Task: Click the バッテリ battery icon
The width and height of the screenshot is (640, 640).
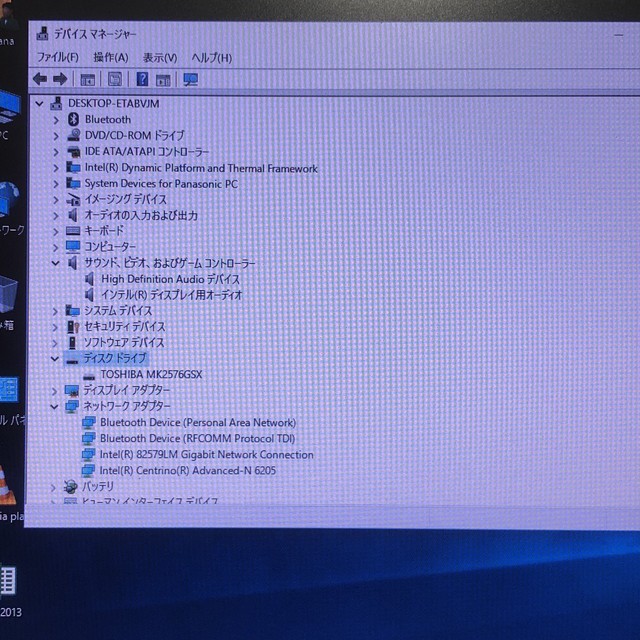Action: [71, 487]
